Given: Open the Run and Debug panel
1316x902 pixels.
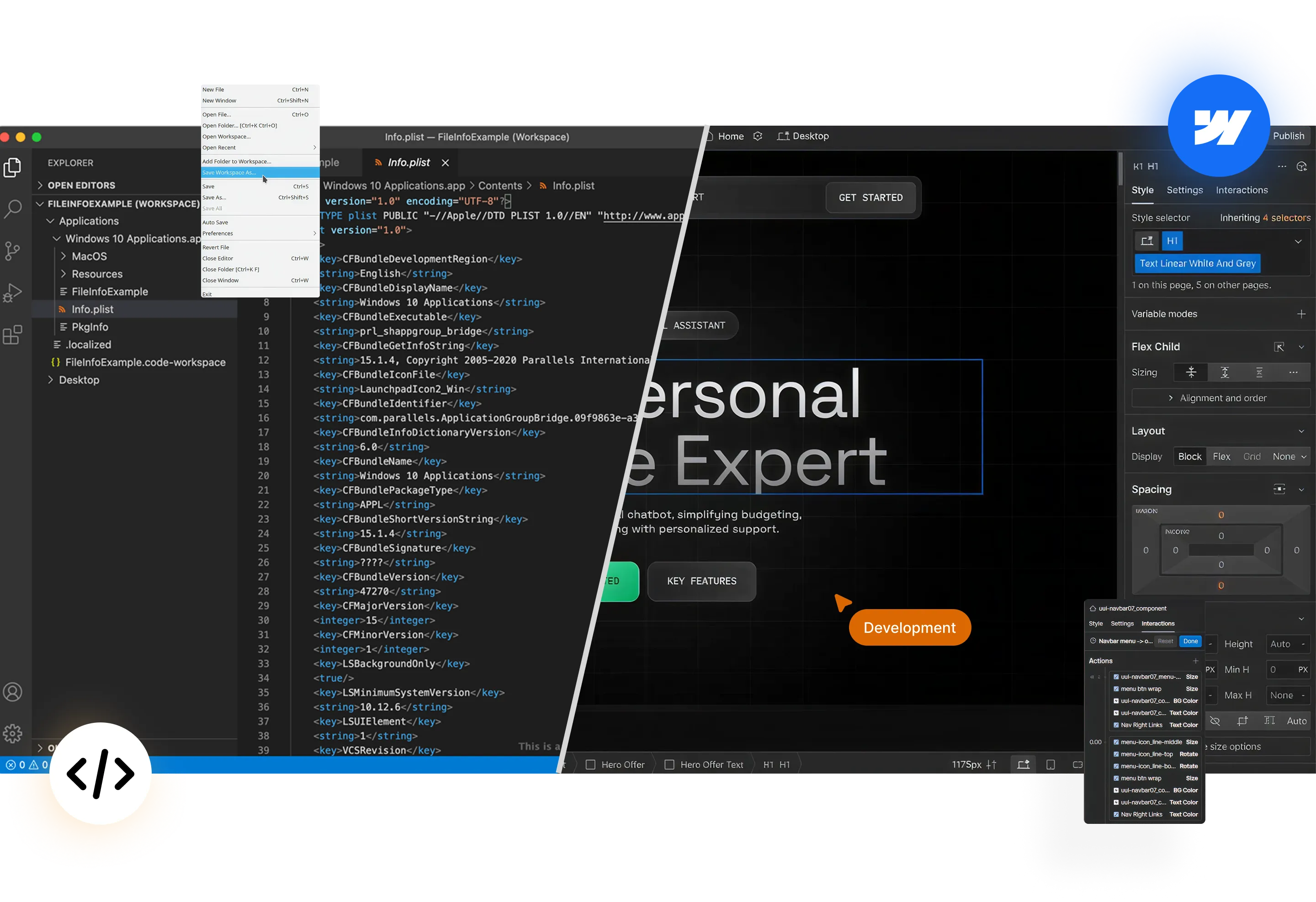Looking at the screenshot, I should tap(12, 292).
